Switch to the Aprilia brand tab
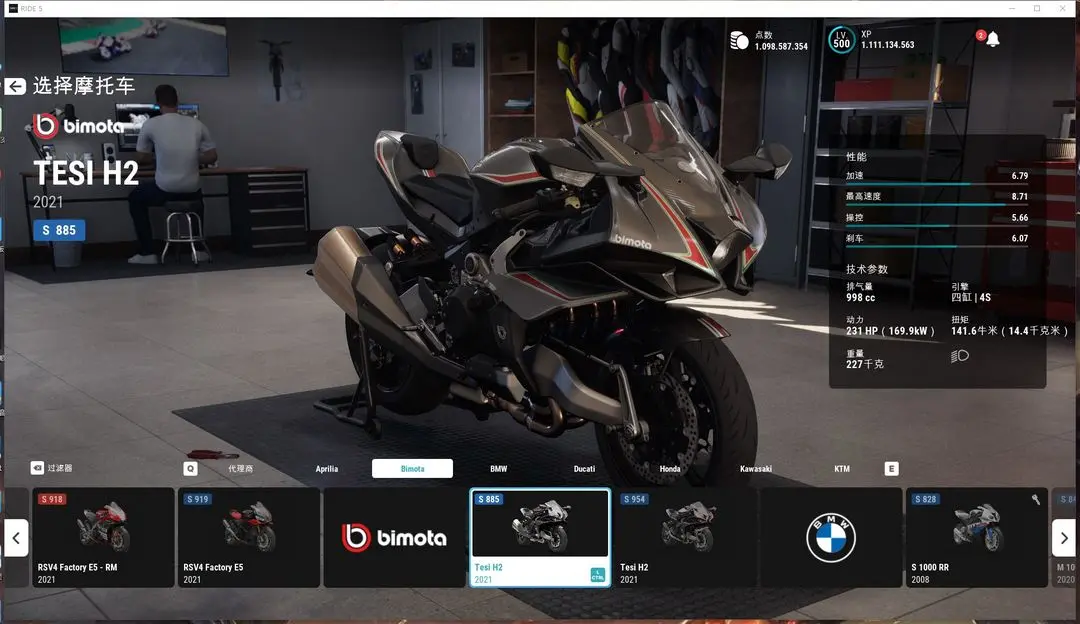Viewport: 1080px width, 624px height. pos(326,468)
